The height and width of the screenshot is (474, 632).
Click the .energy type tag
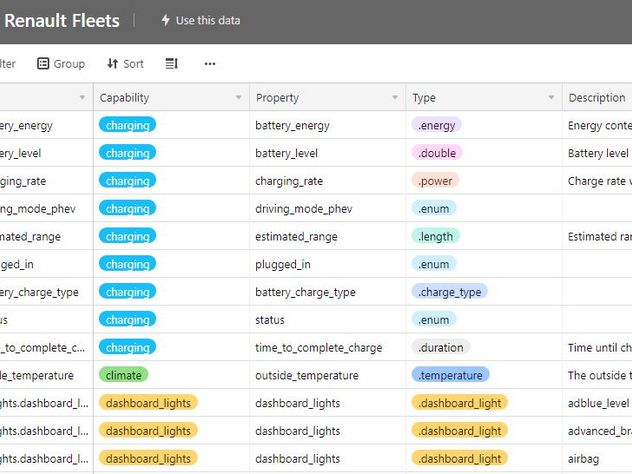pos(437,125)
